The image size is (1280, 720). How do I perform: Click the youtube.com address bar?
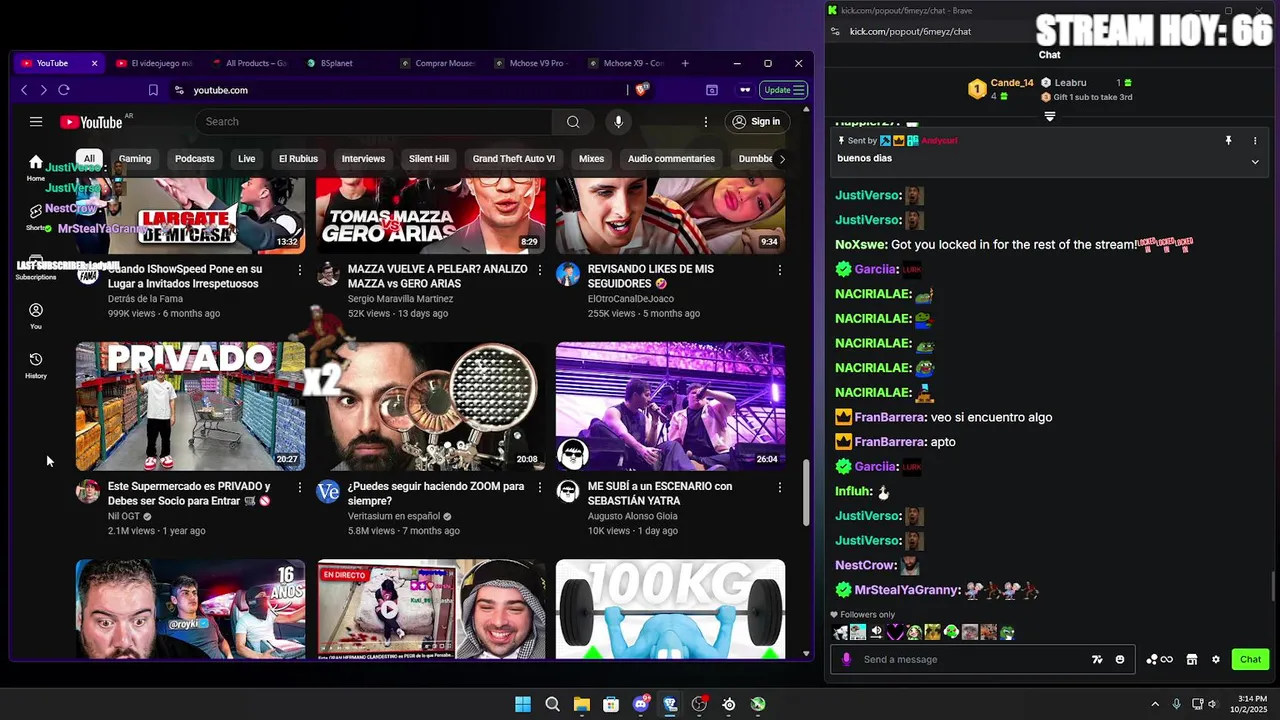coord(400,90)
